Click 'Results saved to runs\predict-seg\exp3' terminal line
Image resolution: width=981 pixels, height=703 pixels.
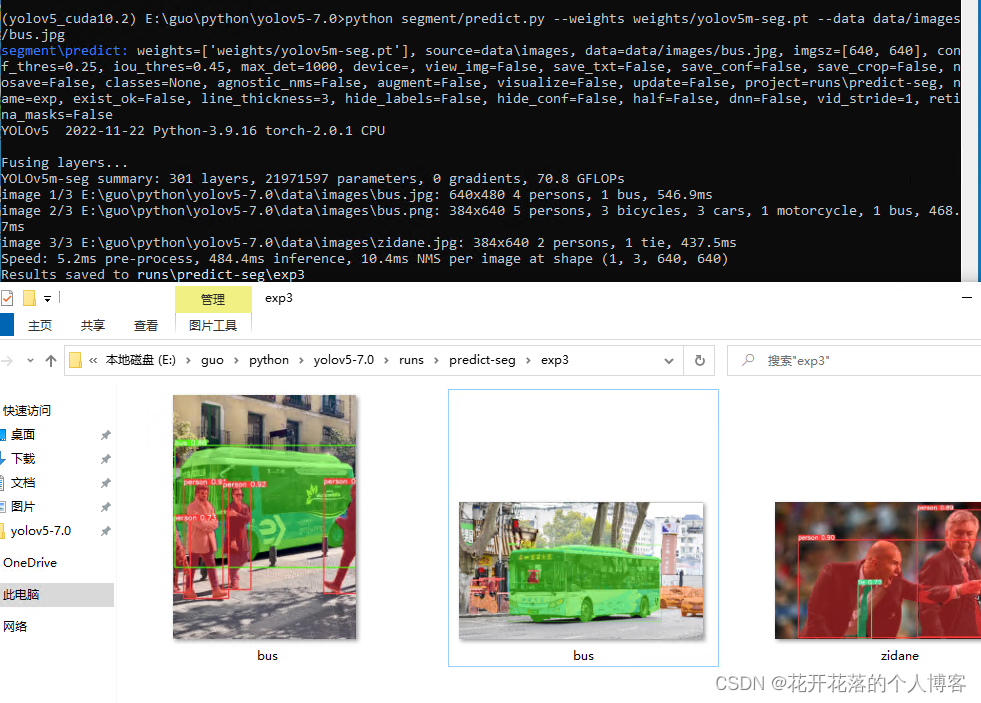click(x=153, y=275)
